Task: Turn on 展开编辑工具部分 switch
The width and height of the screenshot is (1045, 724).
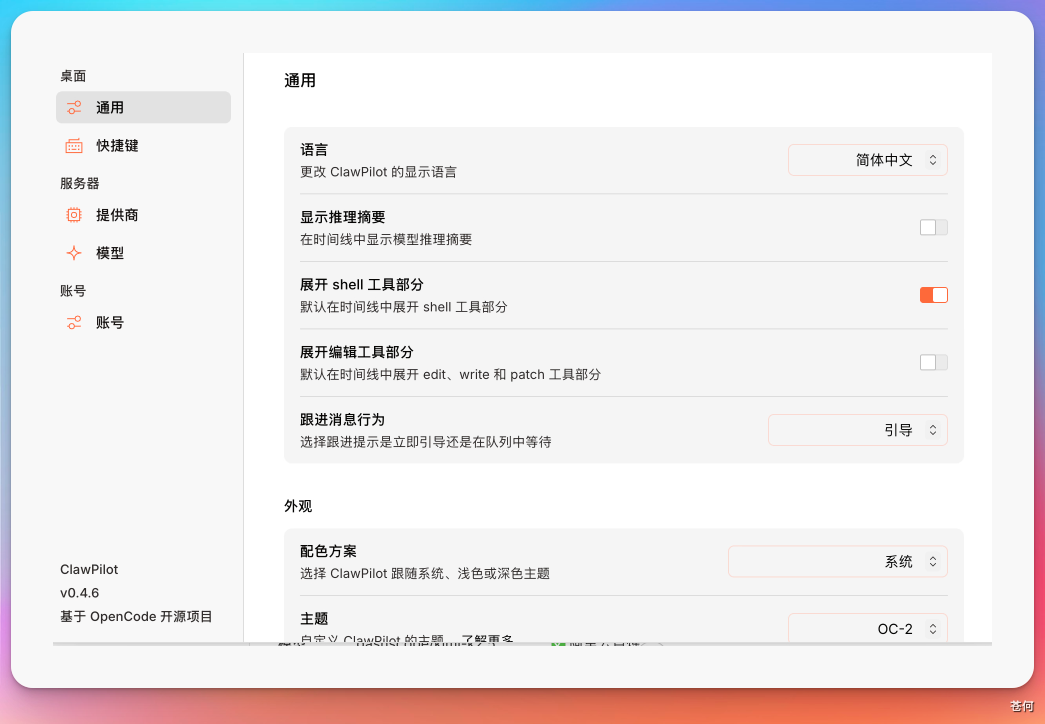Action: click(x=932, y=362)
